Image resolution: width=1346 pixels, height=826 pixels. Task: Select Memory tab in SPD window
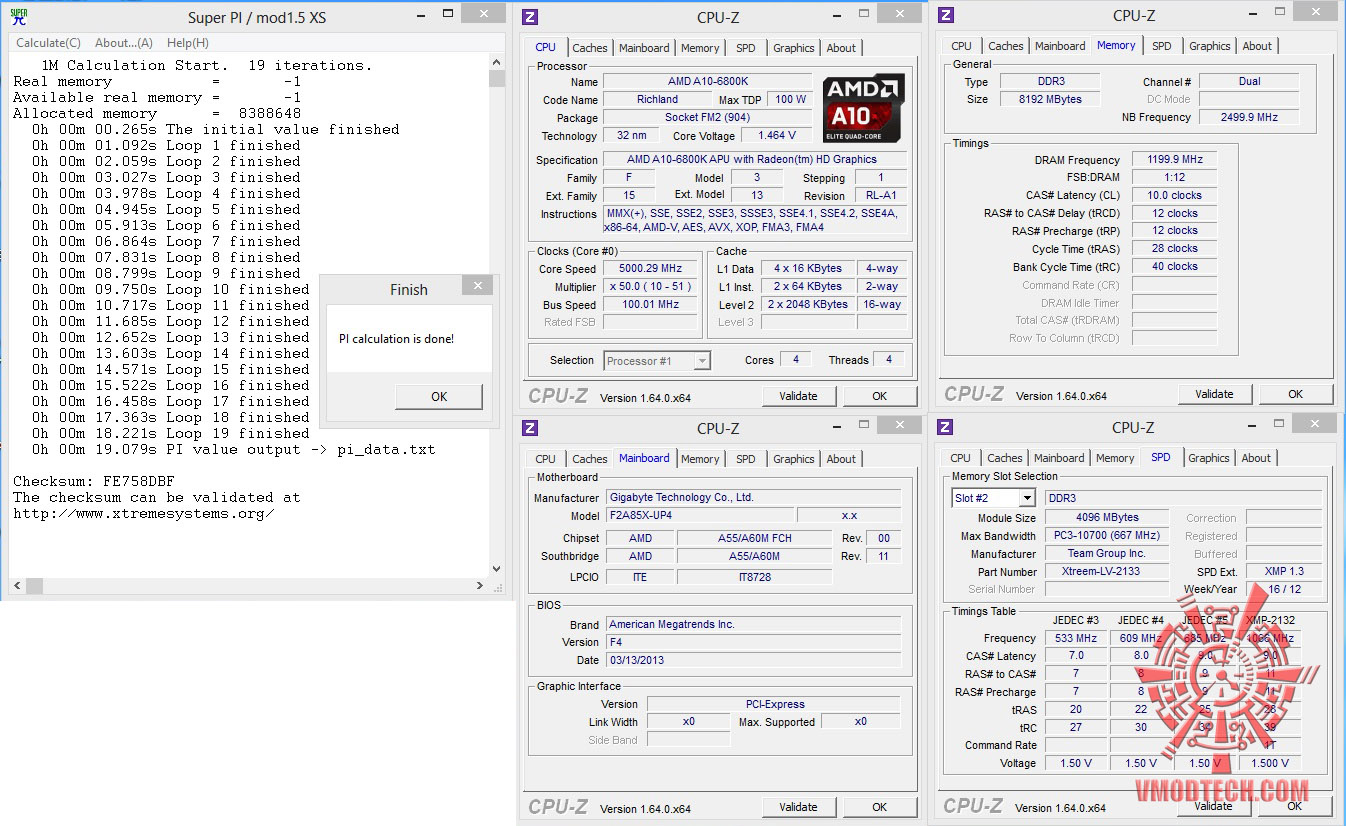click(x=1115, y=458)
